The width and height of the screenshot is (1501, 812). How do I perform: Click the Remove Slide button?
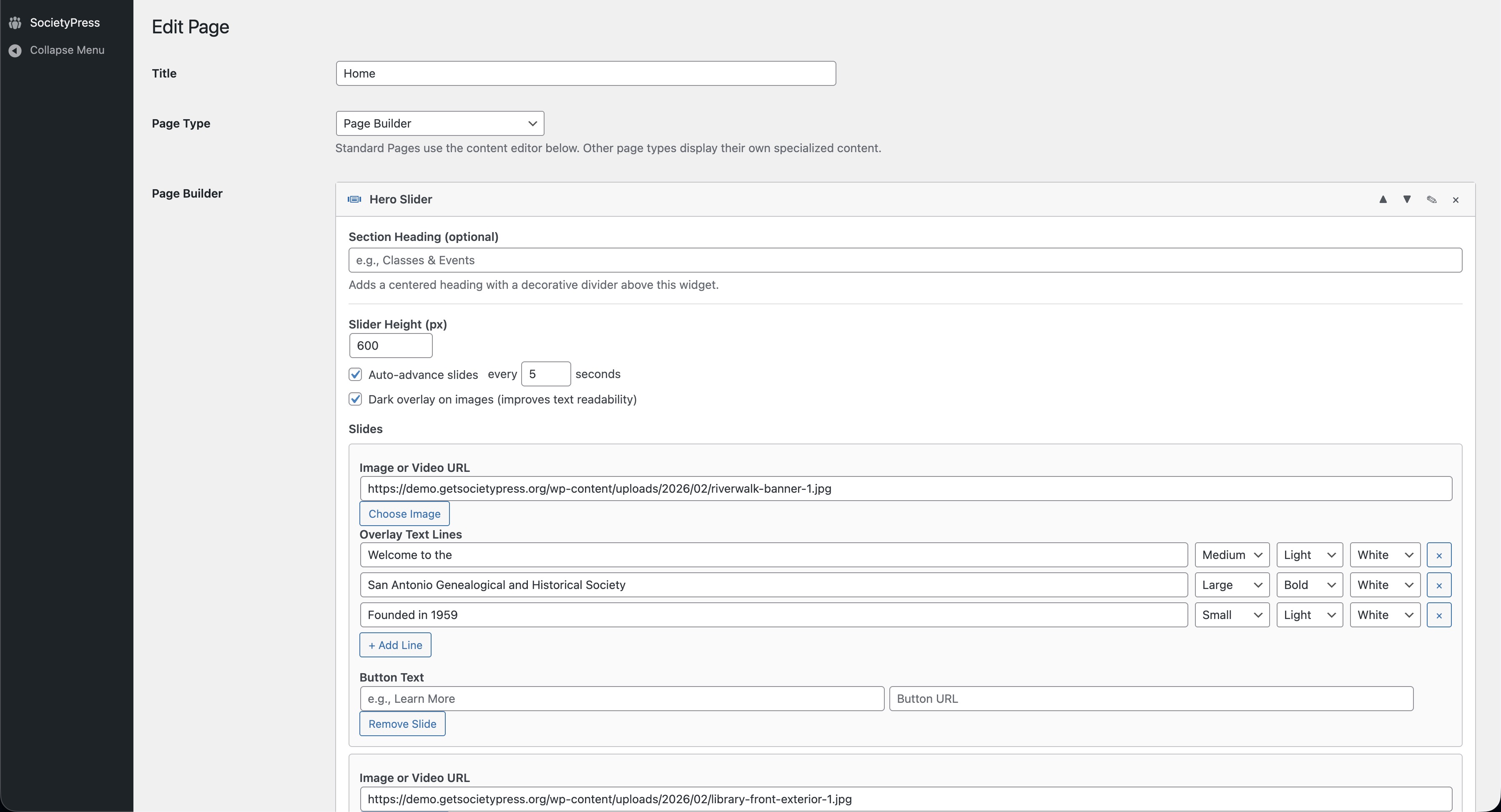pyautogui.click(x=402, y=724)
